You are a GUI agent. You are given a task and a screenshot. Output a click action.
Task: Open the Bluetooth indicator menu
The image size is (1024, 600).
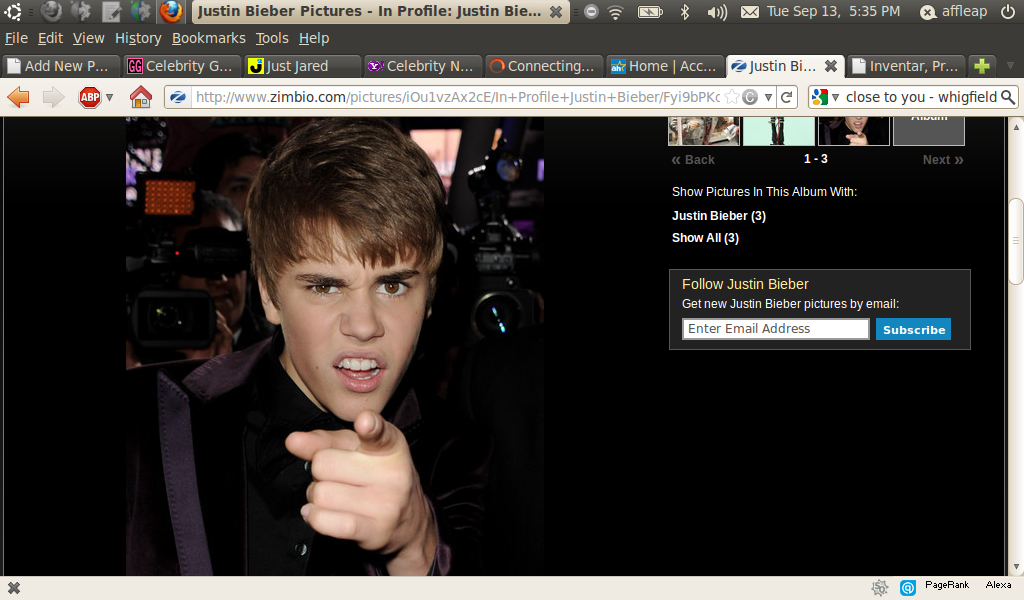(x=684, y=11)
